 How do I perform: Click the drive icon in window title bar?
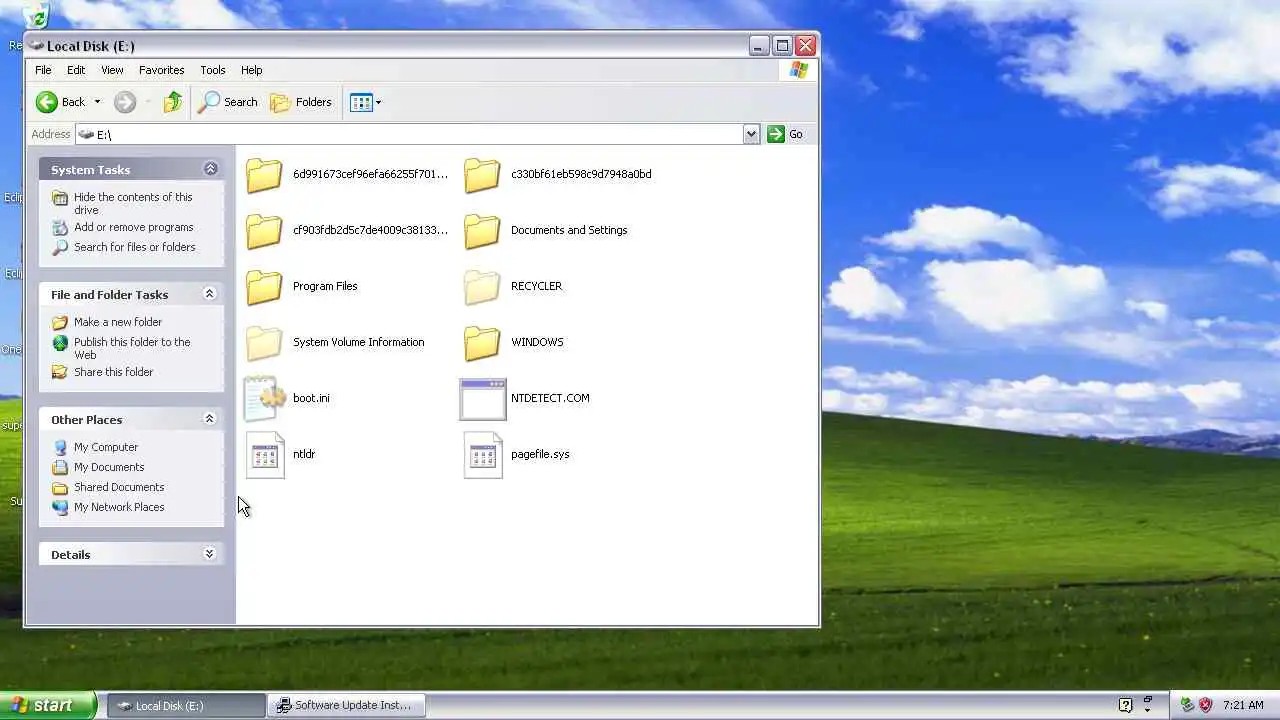tap(36, 45)
